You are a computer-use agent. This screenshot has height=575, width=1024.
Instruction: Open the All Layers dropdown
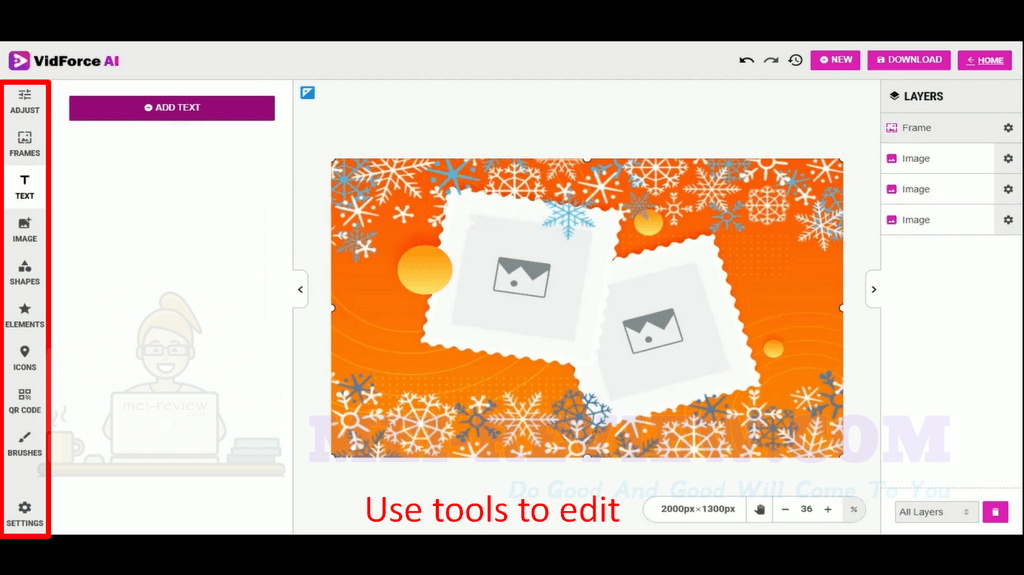[936, 512]
